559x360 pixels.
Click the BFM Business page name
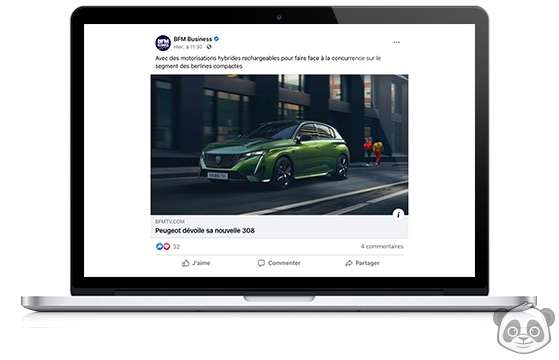[193, 39]
